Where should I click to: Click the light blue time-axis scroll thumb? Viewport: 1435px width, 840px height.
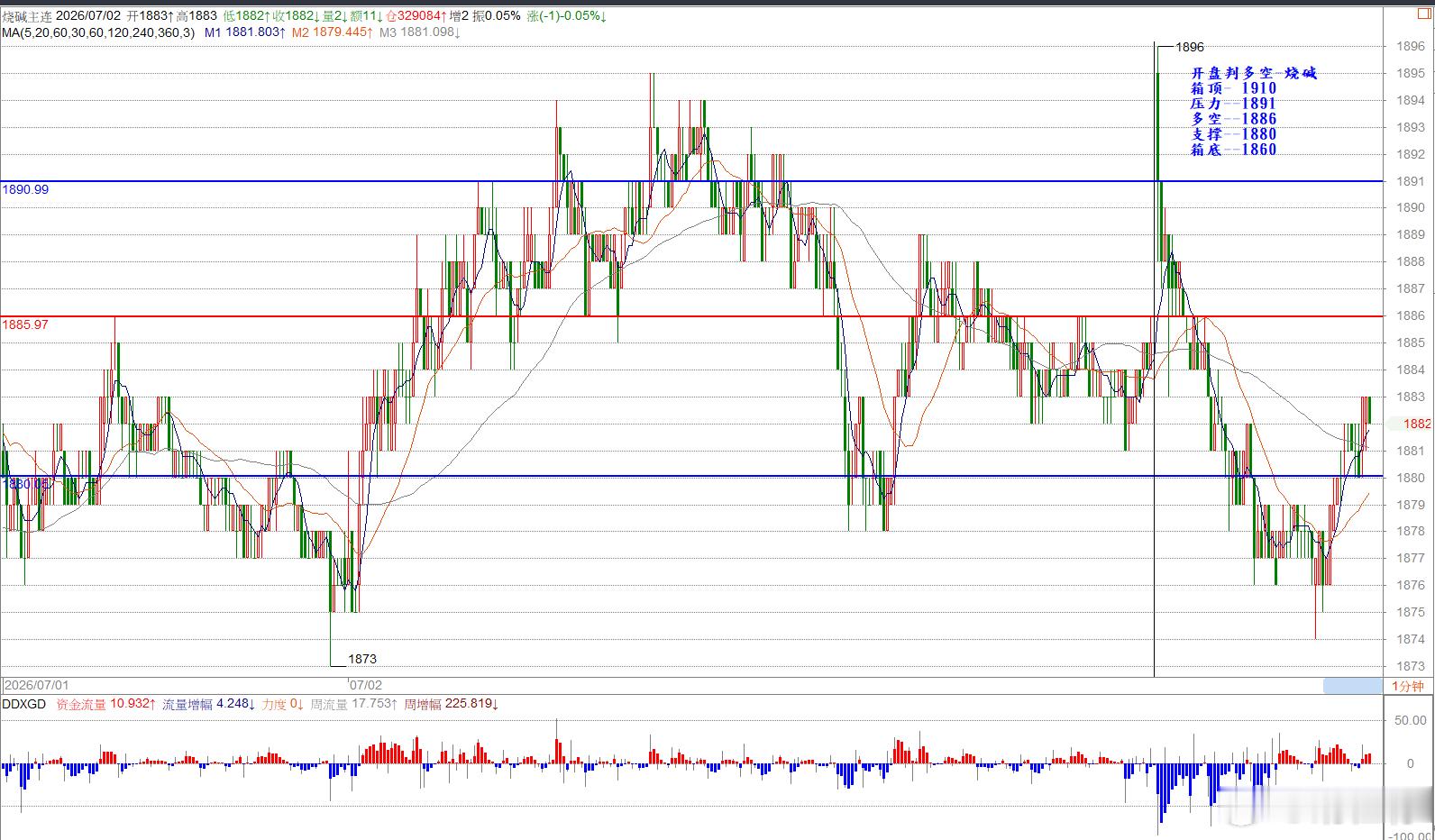(1352, 686)
